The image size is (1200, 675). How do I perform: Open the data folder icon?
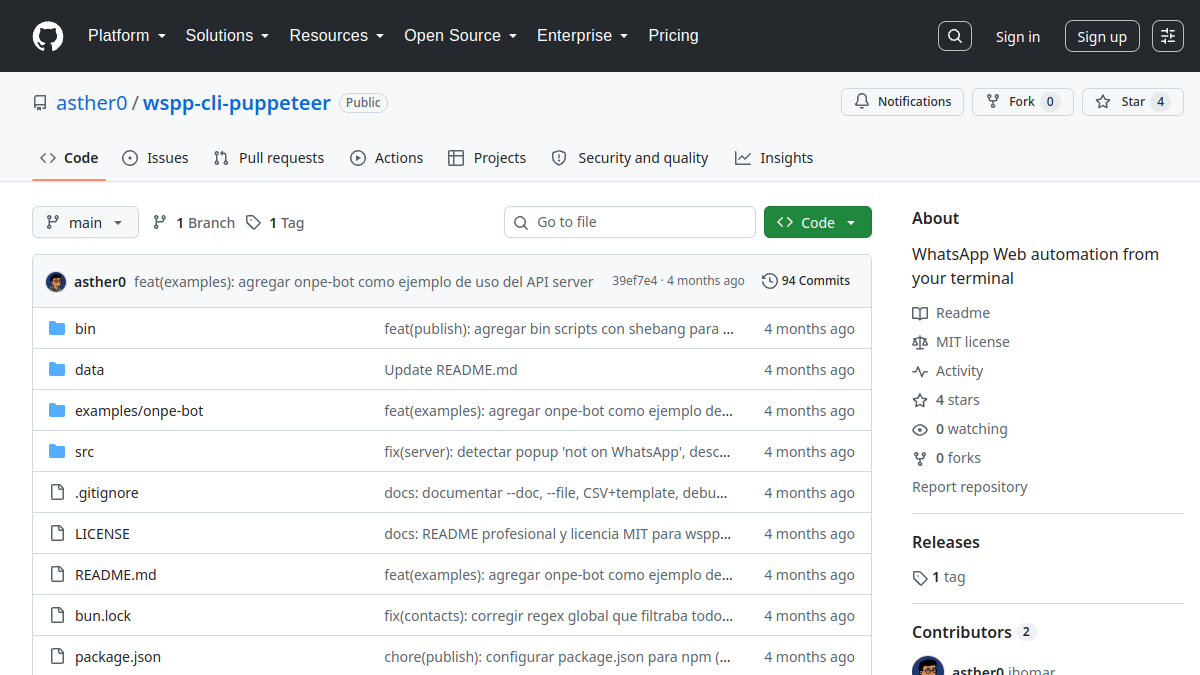57,369
